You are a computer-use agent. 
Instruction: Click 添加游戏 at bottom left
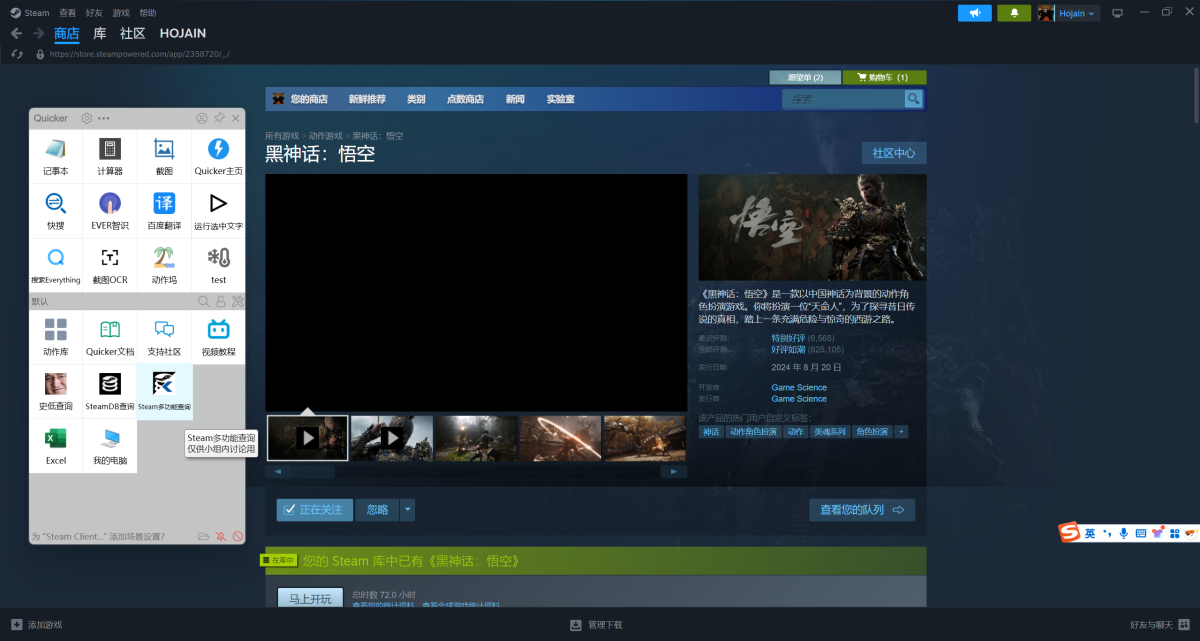(x=37, y=625)
